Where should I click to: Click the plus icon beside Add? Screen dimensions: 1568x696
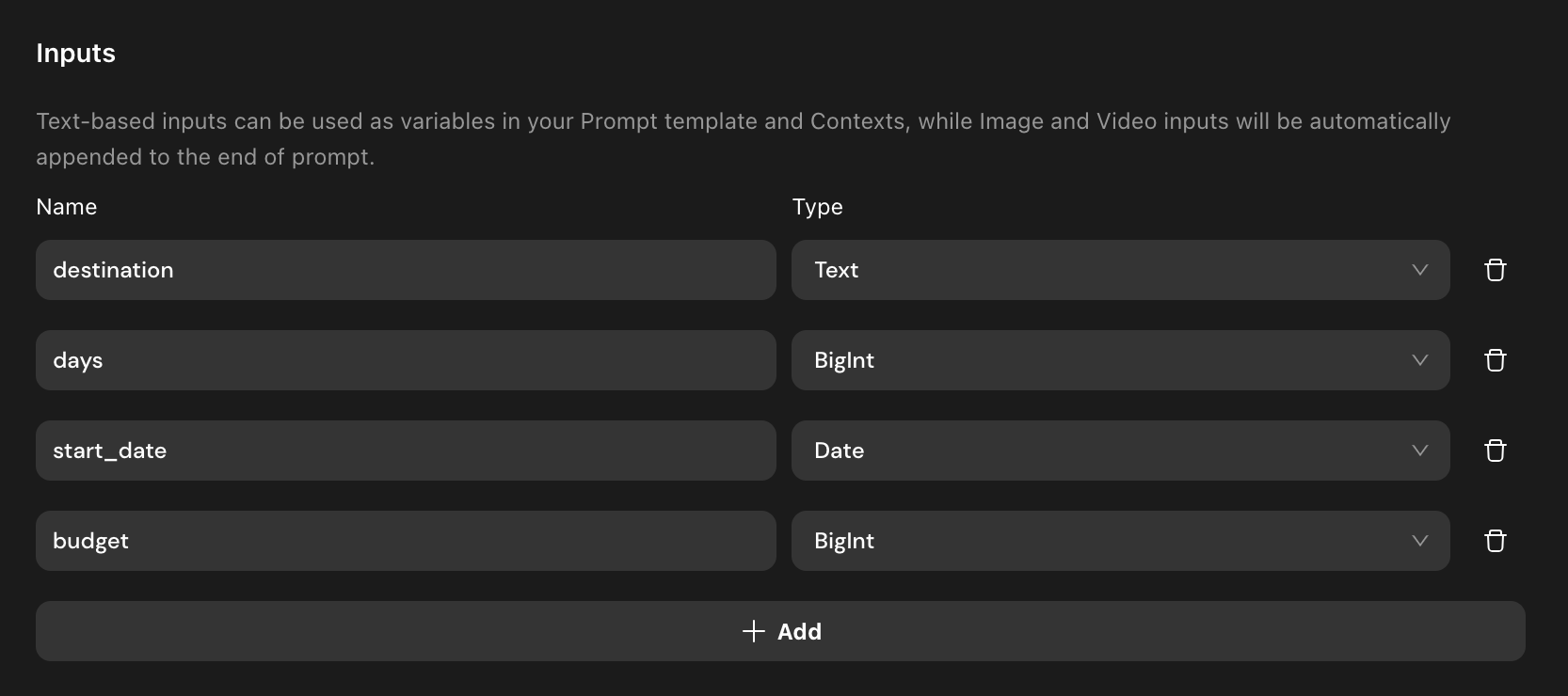tap(754, 631)
